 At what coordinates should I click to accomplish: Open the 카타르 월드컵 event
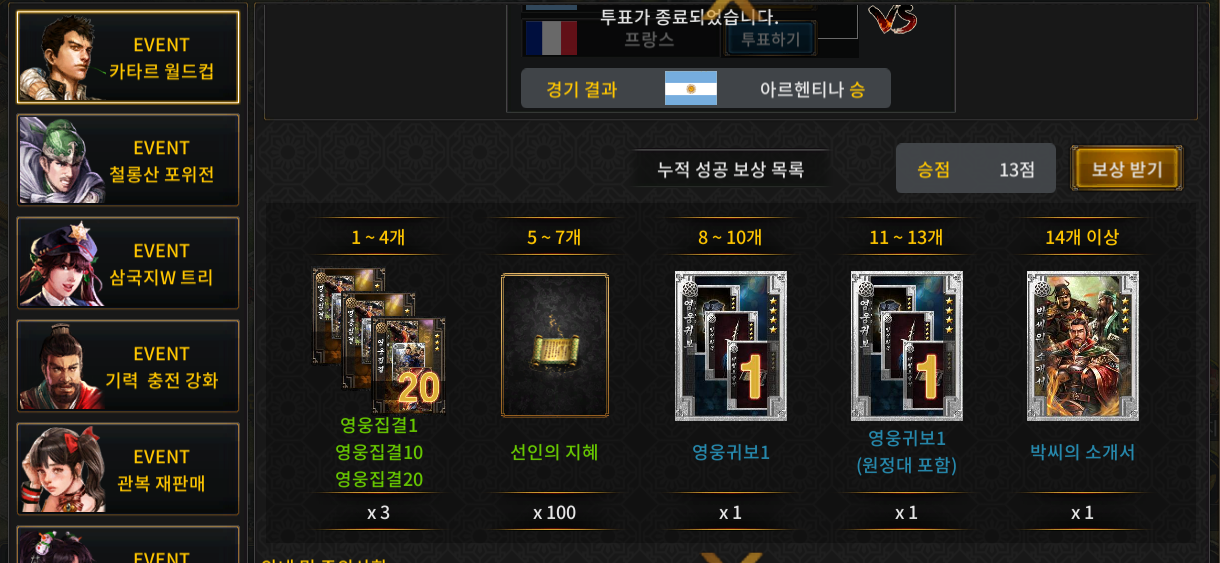tap(128, 58)
